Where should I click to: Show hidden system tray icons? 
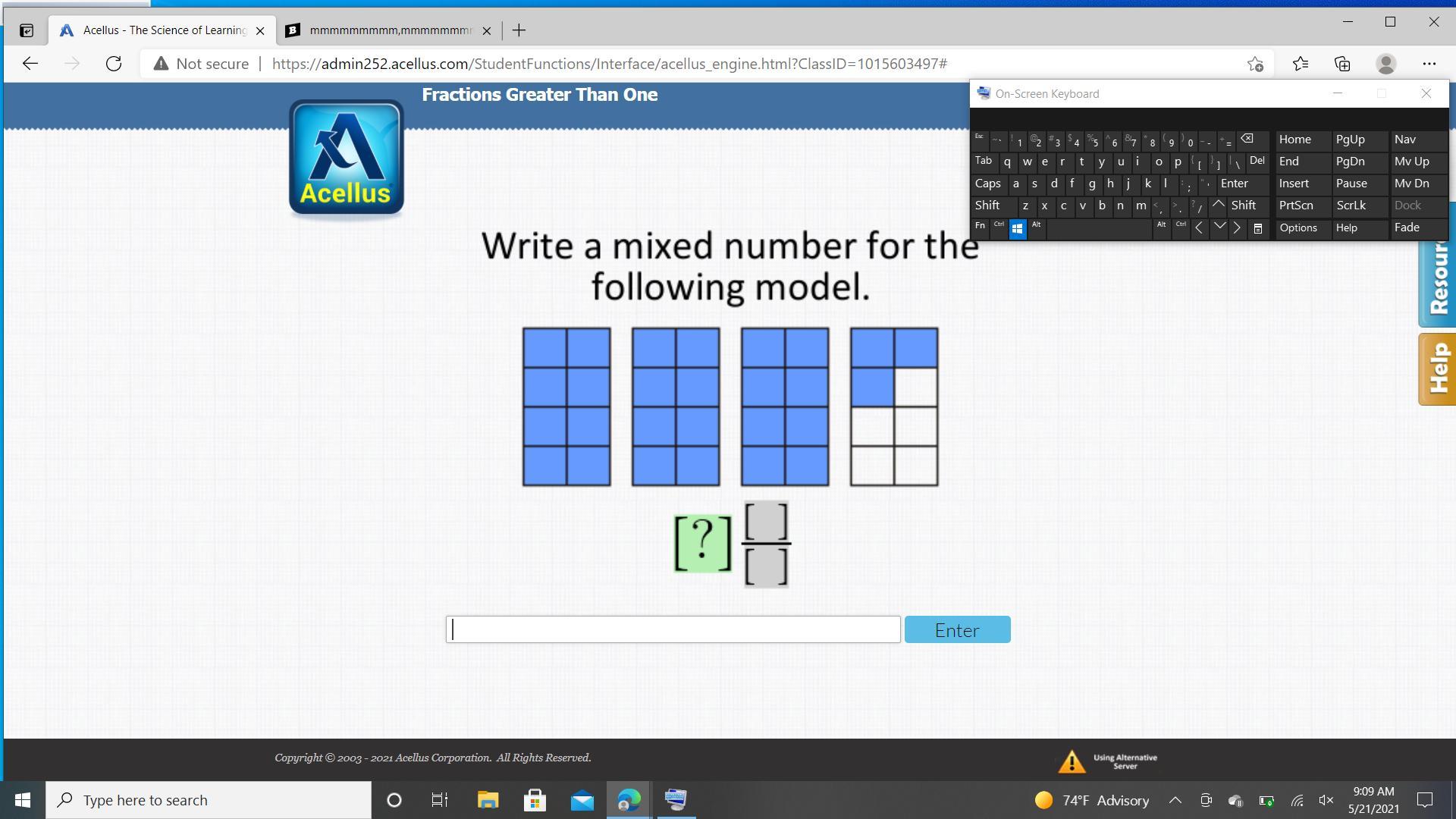(1175, 800)
